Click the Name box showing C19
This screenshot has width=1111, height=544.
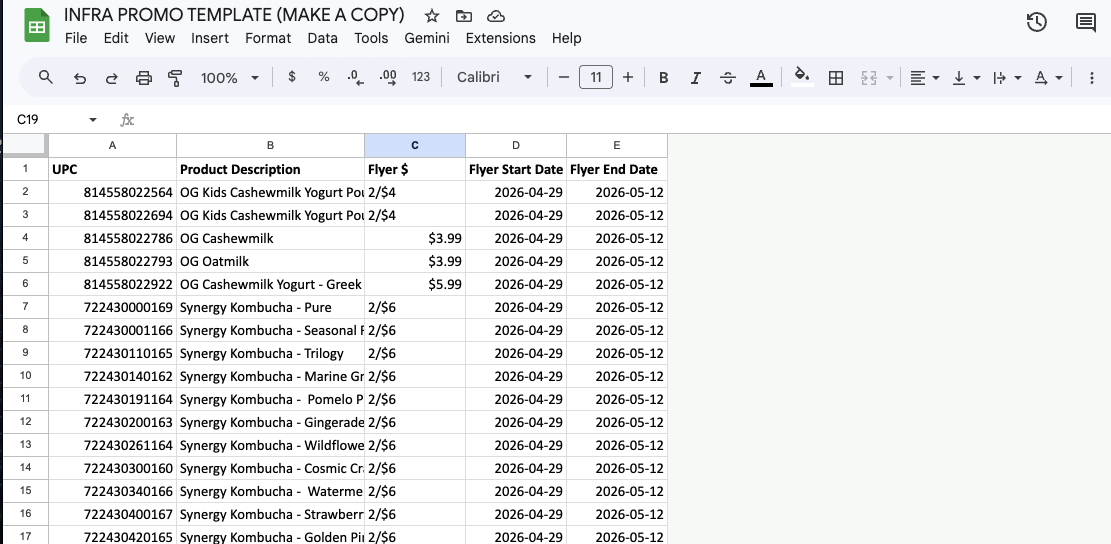[48, 120]
